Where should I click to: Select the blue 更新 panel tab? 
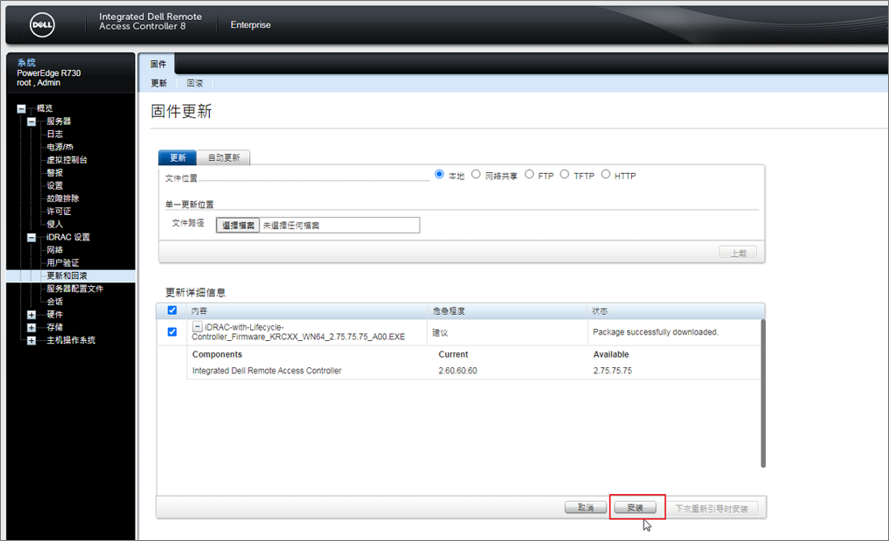click(177, 158)
